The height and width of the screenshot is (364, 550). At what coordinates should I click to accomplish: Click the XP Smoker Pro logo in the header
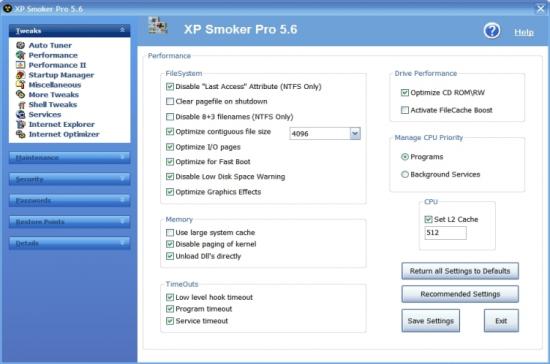pos(157,25)
